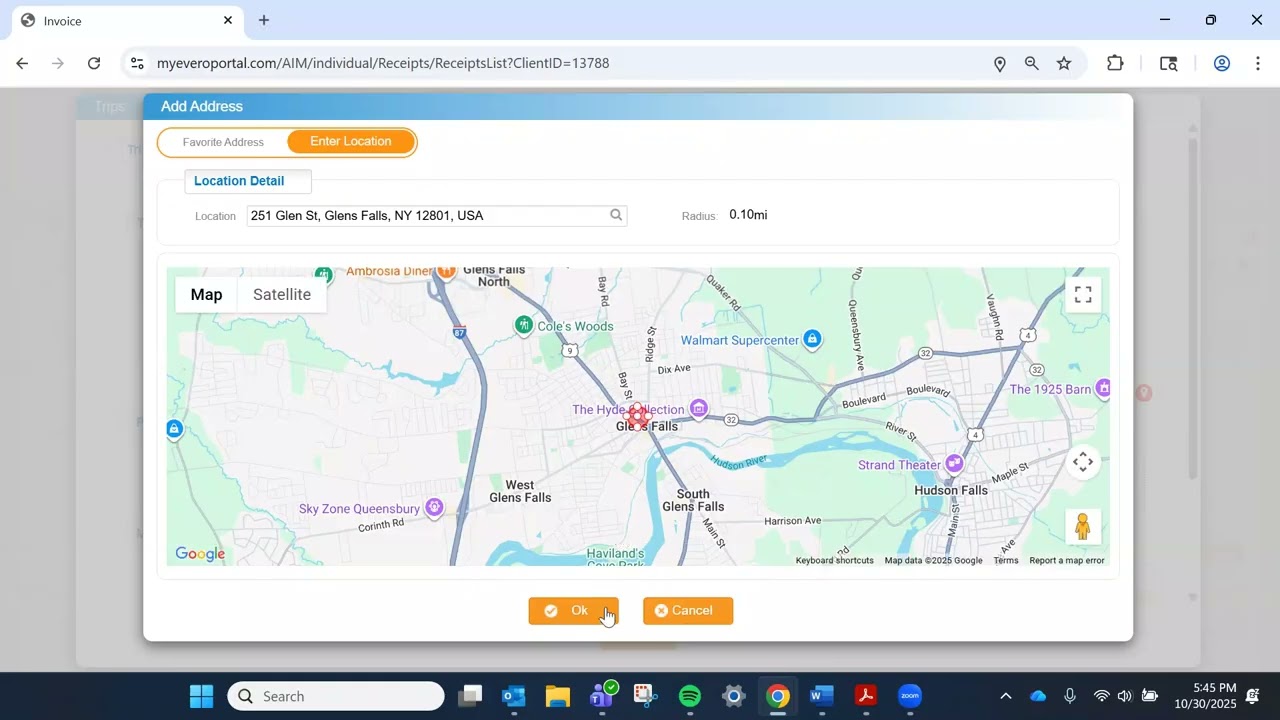This screenshot has width=1280, height=720.
Task: Select the Enter Location option
Action: pos(351,142)
